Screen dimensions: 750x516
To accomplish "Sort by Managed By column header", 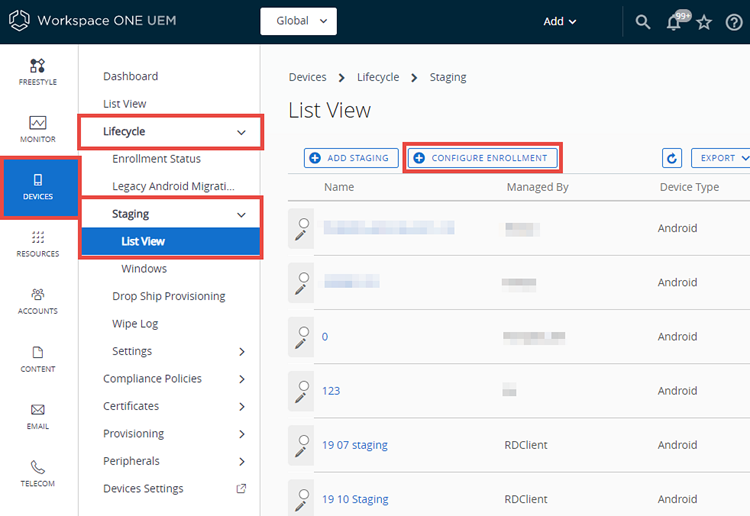I will coord(538,187).
